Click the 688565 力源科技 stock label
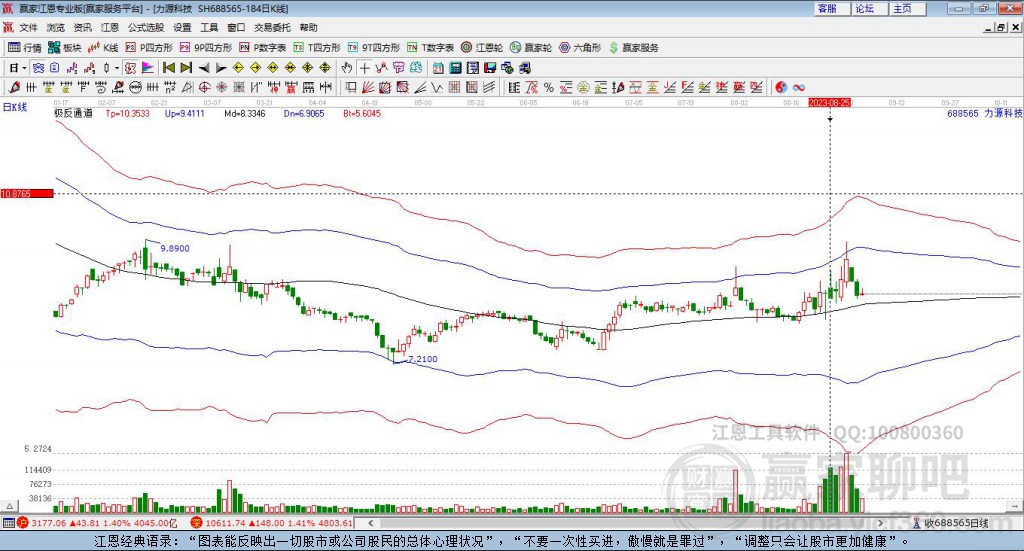This screenshot has width=1024, height=551. click(984, 113)
